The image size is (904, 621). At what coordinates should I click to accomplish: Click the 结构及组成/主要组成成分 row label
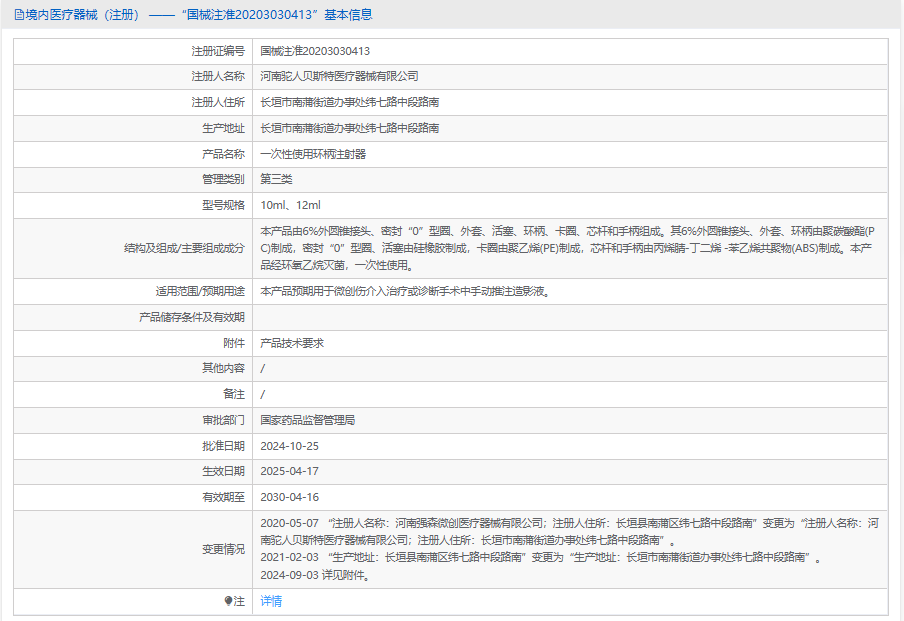pyautogui.click(x=184, y=248)
